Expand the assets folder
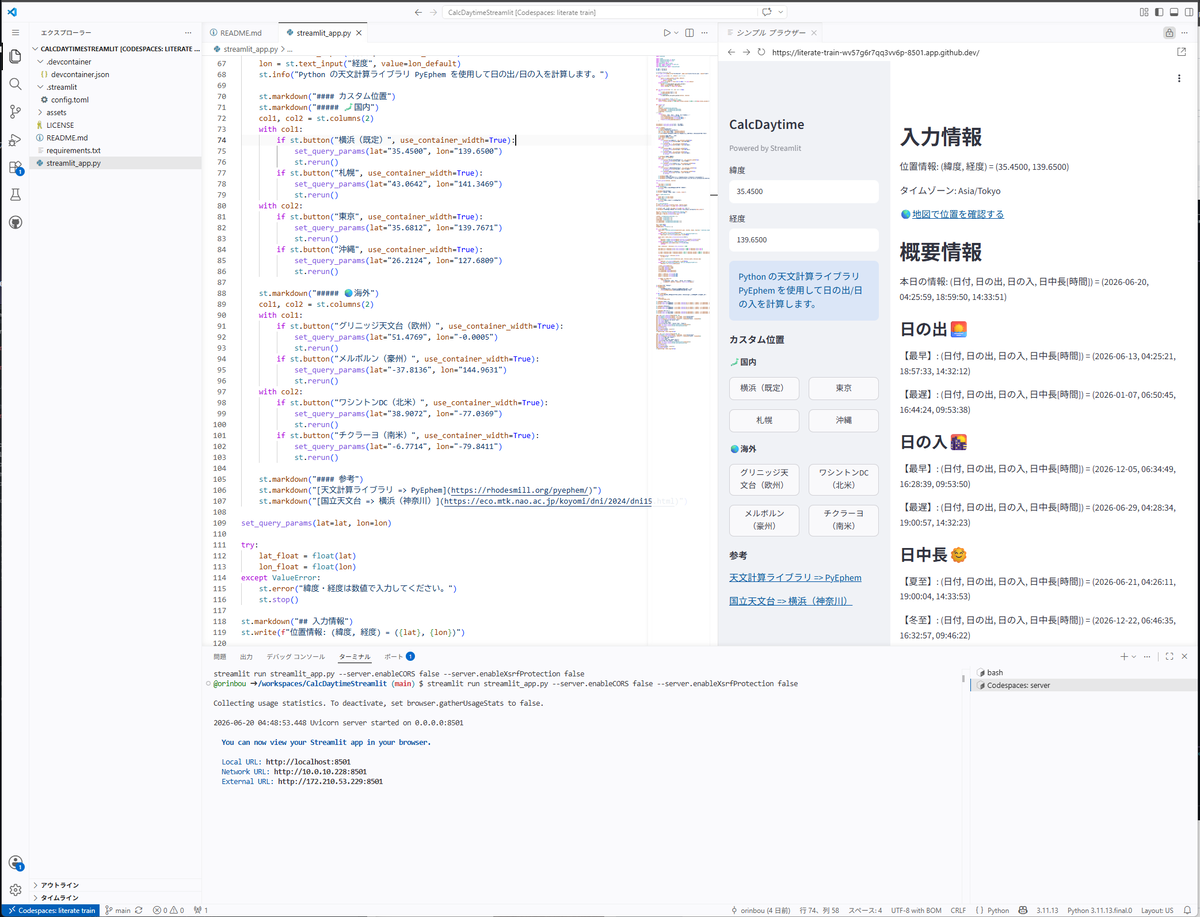1200x917 pixels. (x=114, y=112)
